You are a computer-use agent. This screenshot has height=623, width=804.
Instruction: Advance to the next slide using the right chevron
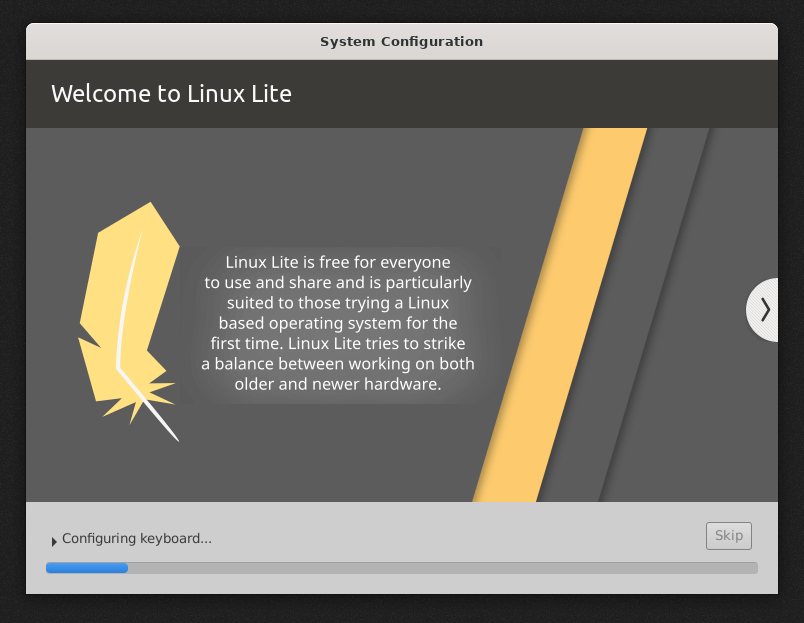click(x=764, y=310)
